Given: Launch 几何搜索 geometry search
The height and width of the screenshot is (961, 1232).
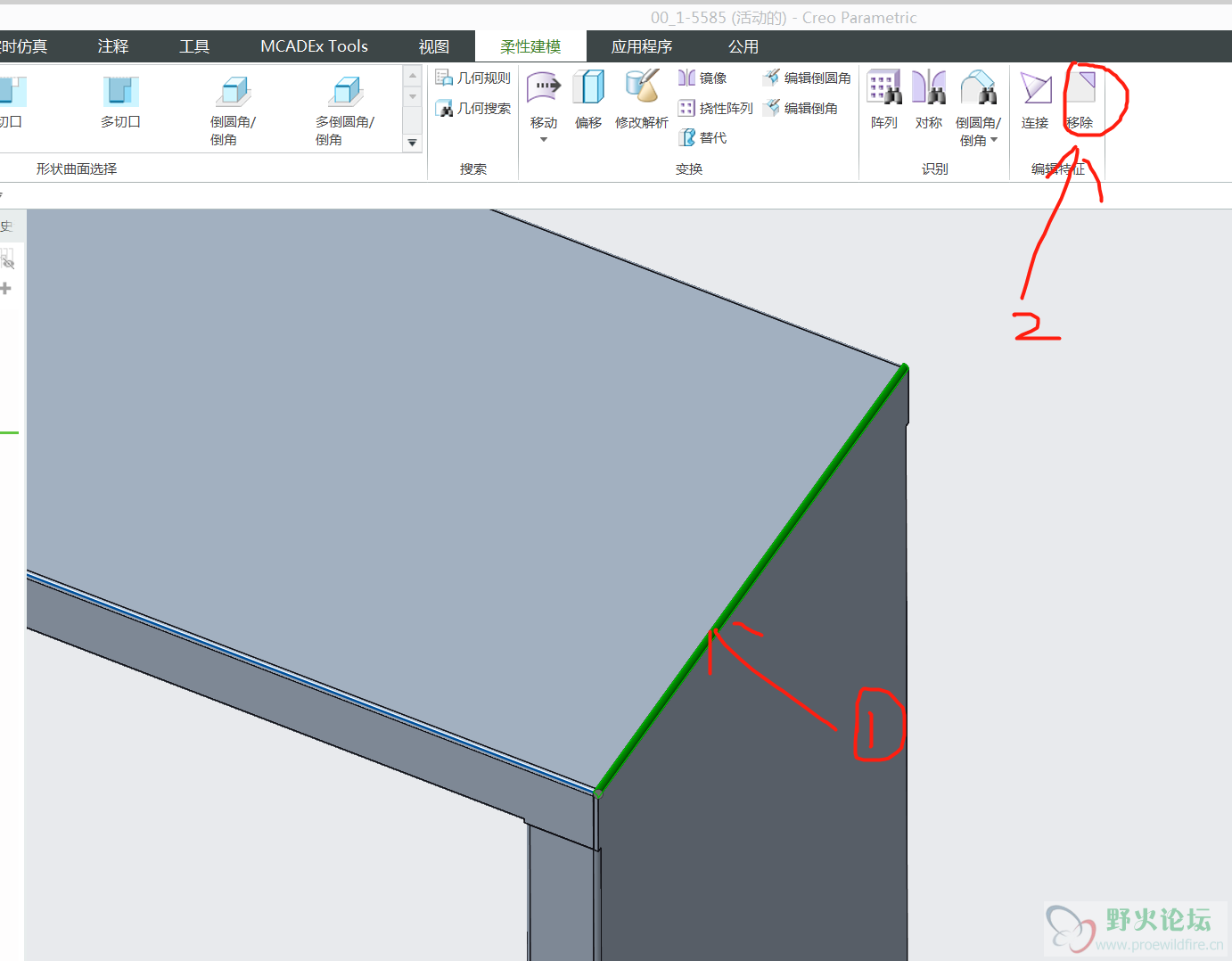Looking at the screenshot, I should click(472, 109).
